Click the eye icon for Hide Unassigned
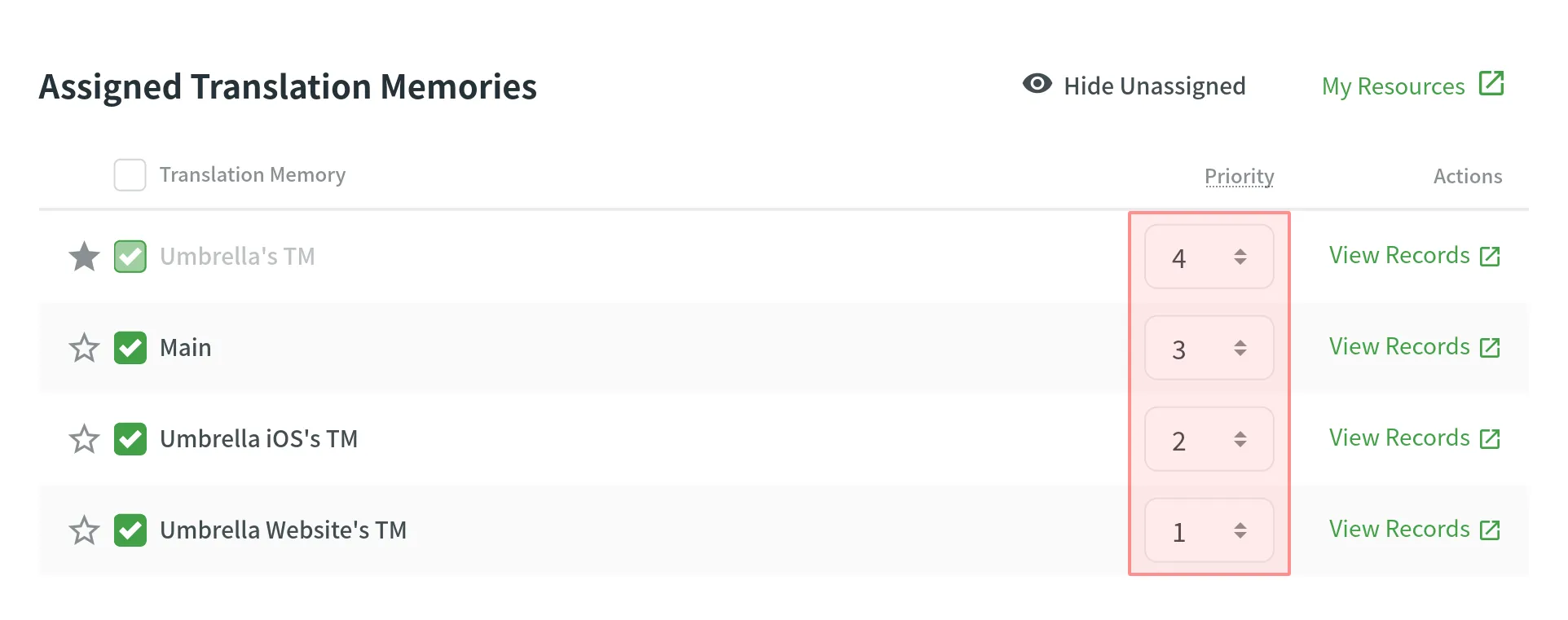The height and width of the screenshot is (620, 1568). 1037,84
